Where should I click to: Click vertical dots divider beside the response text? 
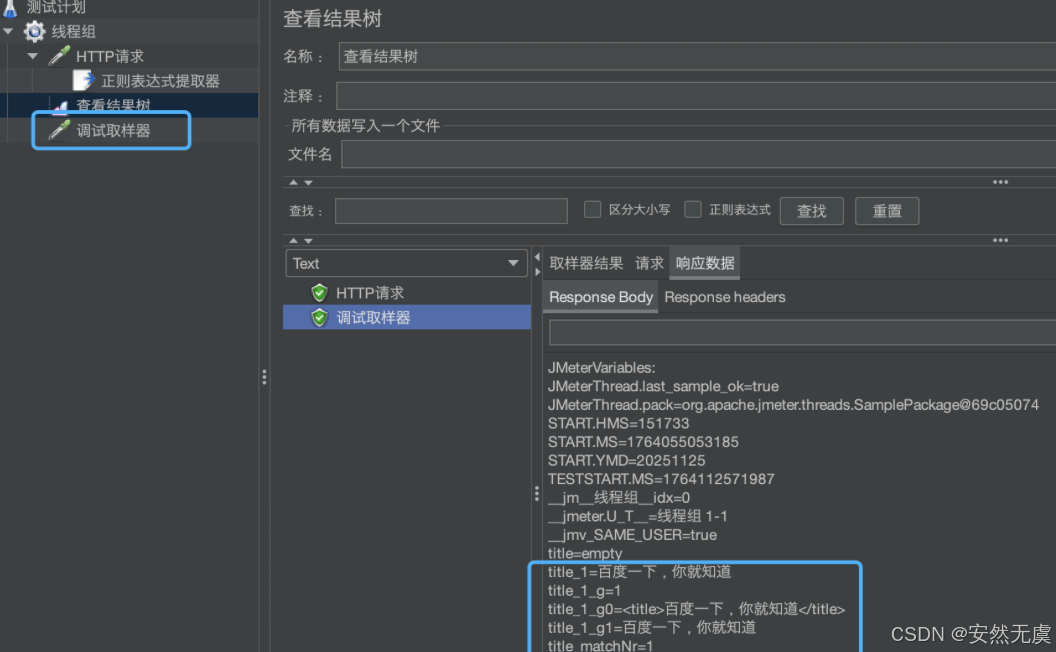point(537,494)
